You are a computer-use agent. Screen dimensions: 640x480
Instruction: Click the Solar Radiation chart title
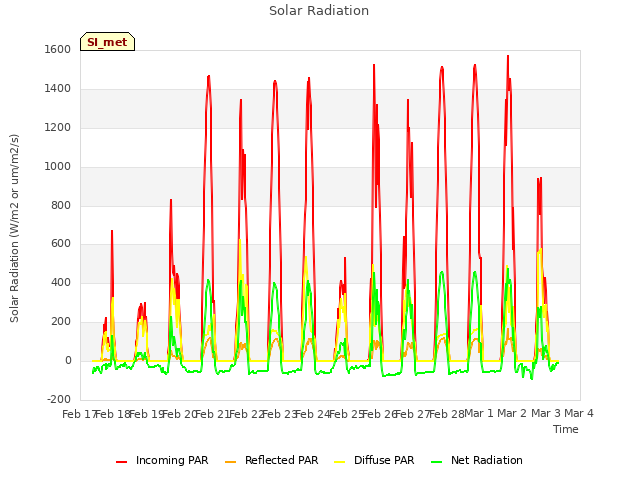click(x=319, y=11)
